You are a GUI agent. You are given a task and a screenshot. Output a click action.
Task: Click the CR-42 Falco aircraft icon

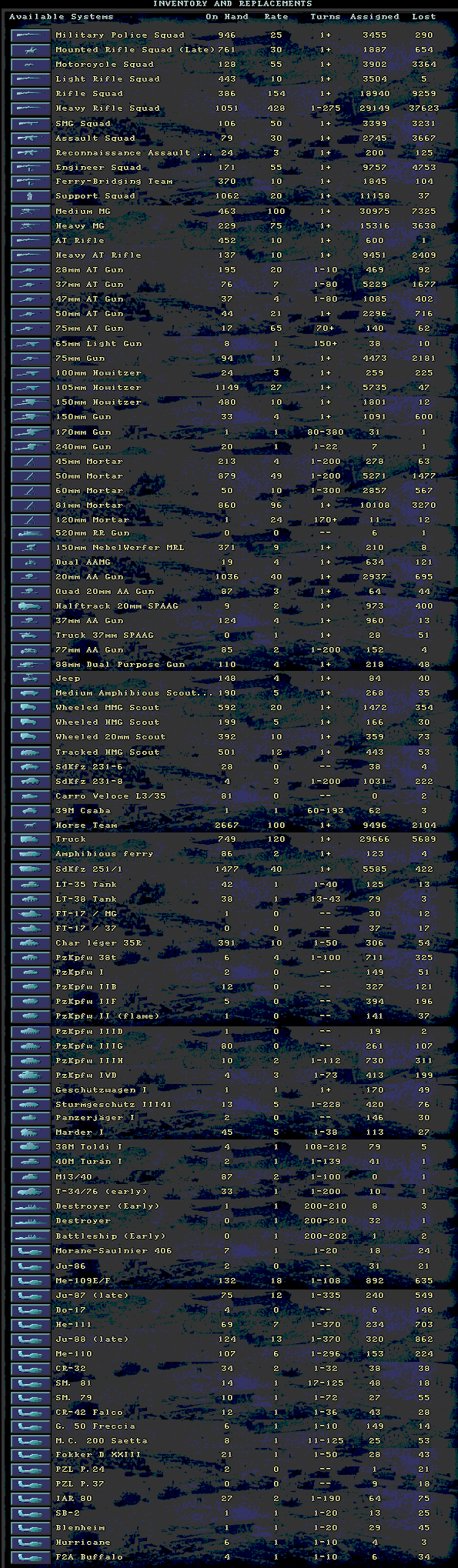click(31, 1413)
